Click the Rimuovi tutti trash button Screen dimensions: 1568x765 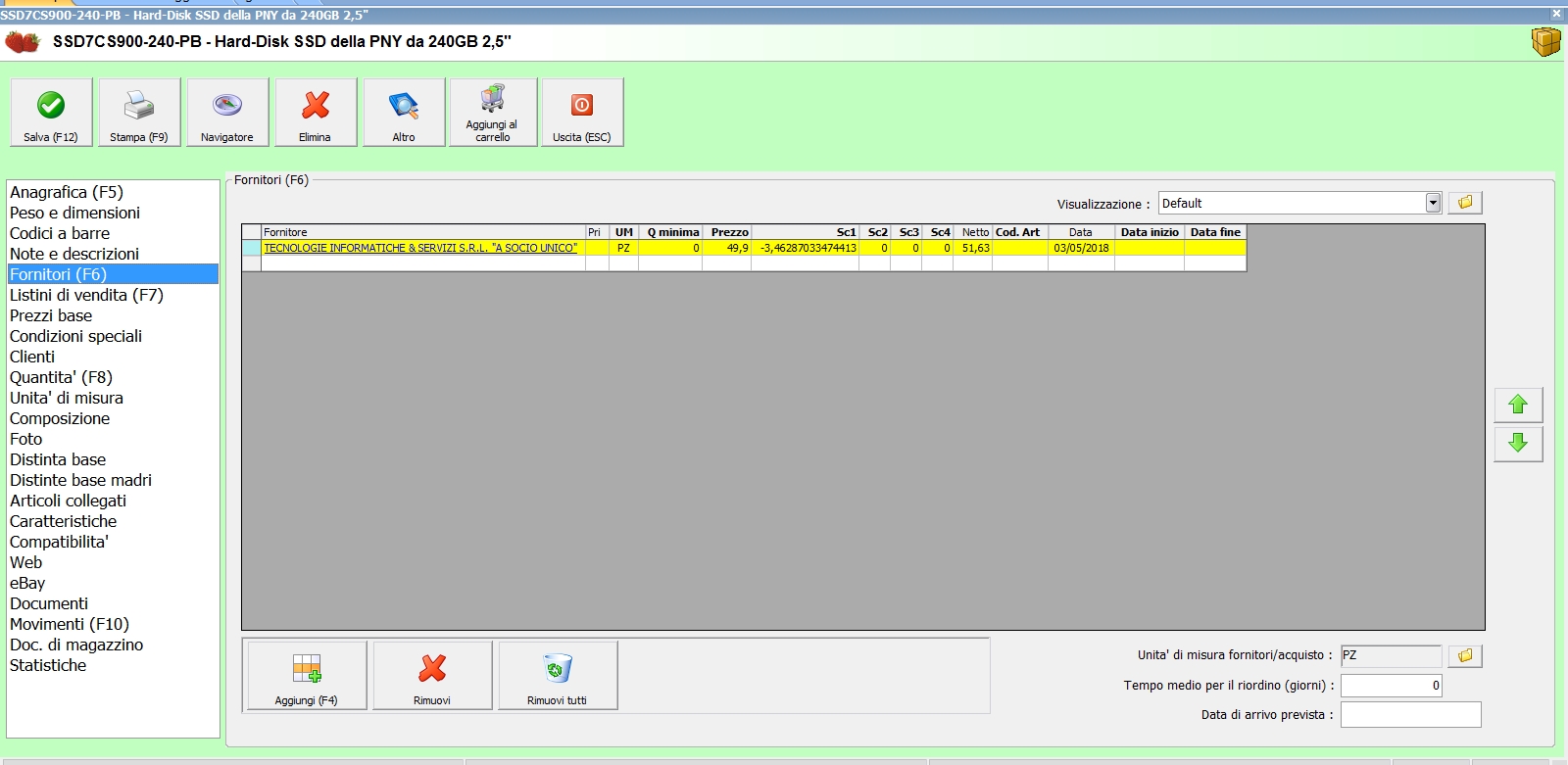[558, 676]
